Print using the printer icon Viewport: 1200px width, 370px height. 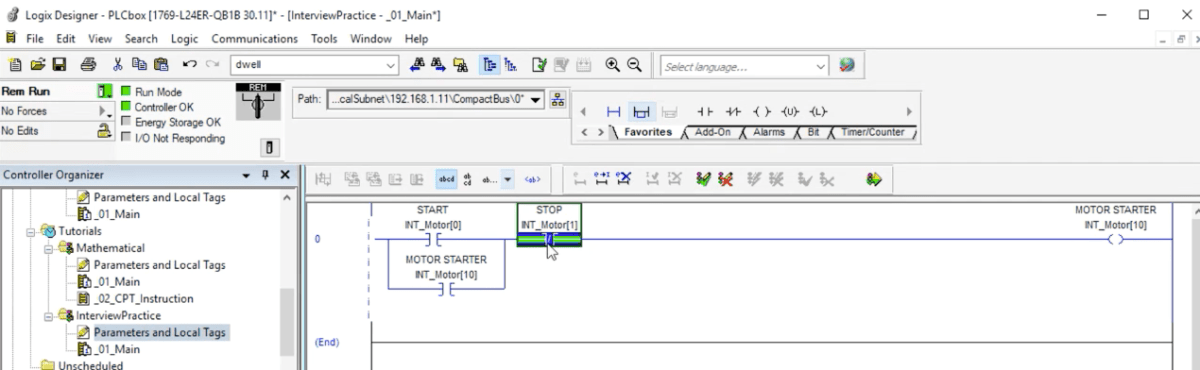pos(88,65)
